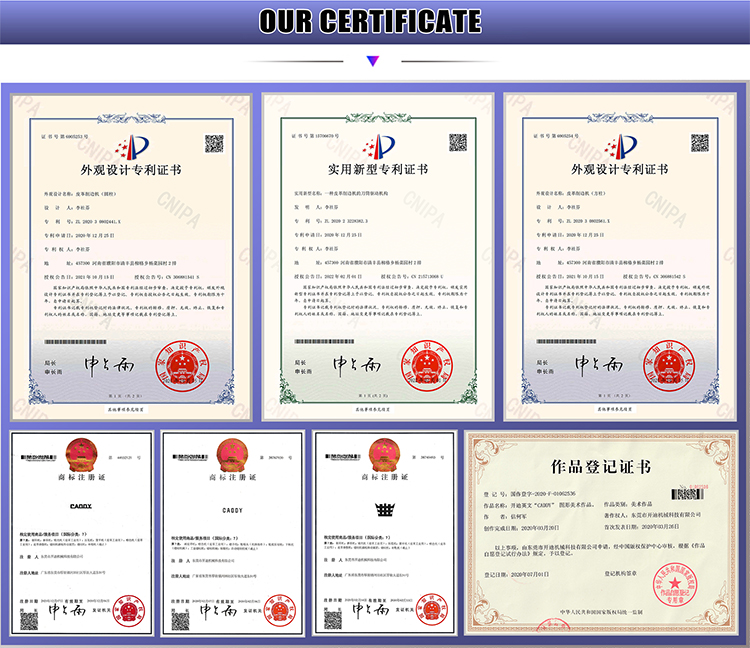
Task: Click the 外观设计专利证书 title on the 方柱 certificate
Action: pyautogui.click(x=620, y=169)
